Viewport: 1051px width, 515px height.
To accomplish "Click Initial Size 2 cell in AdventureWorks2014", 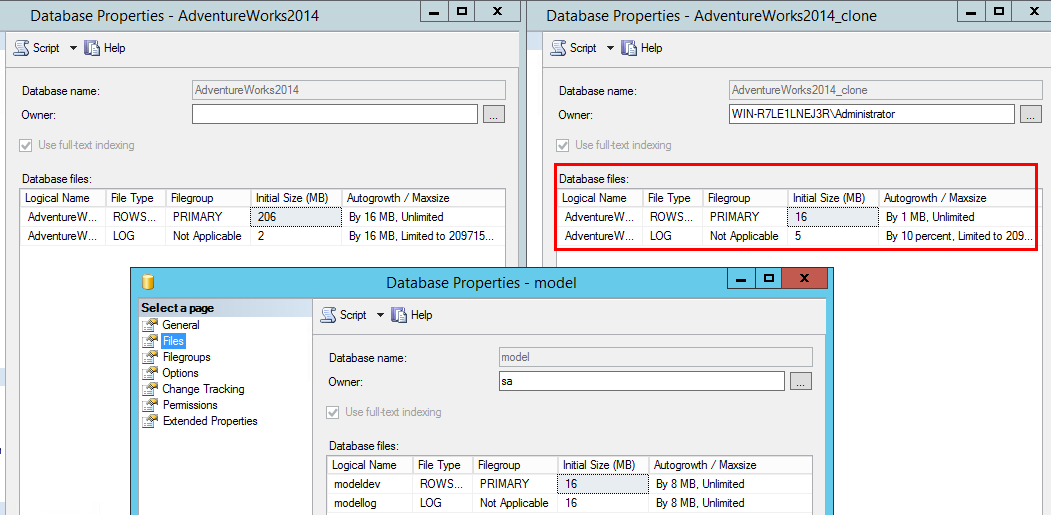I will (x=296, y=235).
